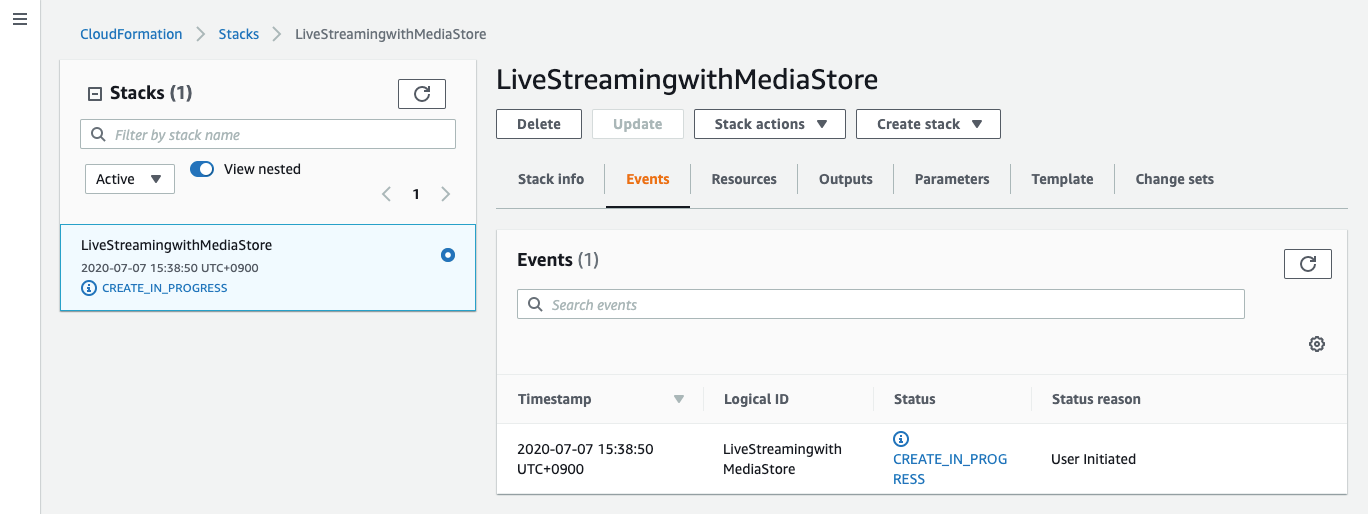Collapse the Stacks panel with the minus icon
Screen dimensions: 1368x514
click(95, 94)
